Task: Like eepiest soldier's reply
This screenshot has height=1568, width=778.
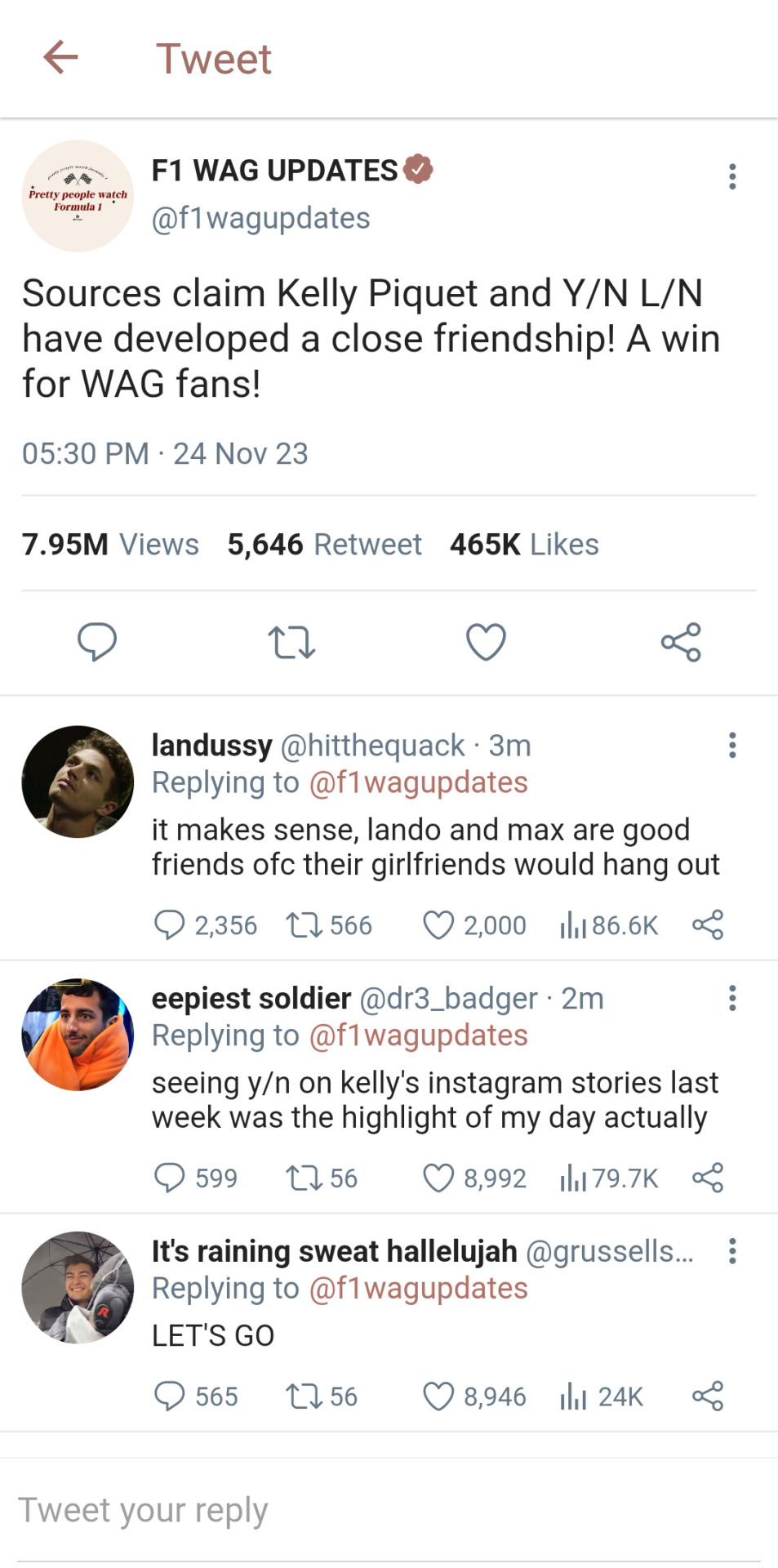Action: pos(438,1178)
